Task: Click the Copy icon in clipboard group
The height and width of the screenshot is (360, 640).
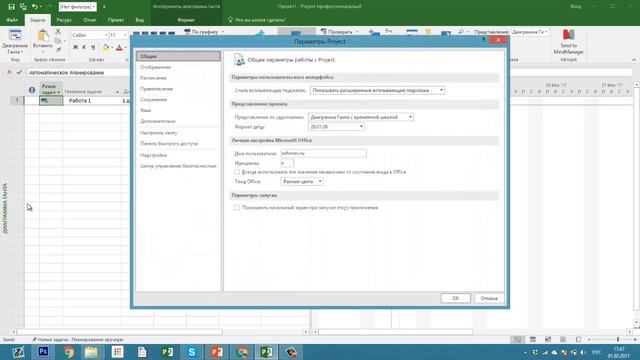Action: click(x=58, y=40)
